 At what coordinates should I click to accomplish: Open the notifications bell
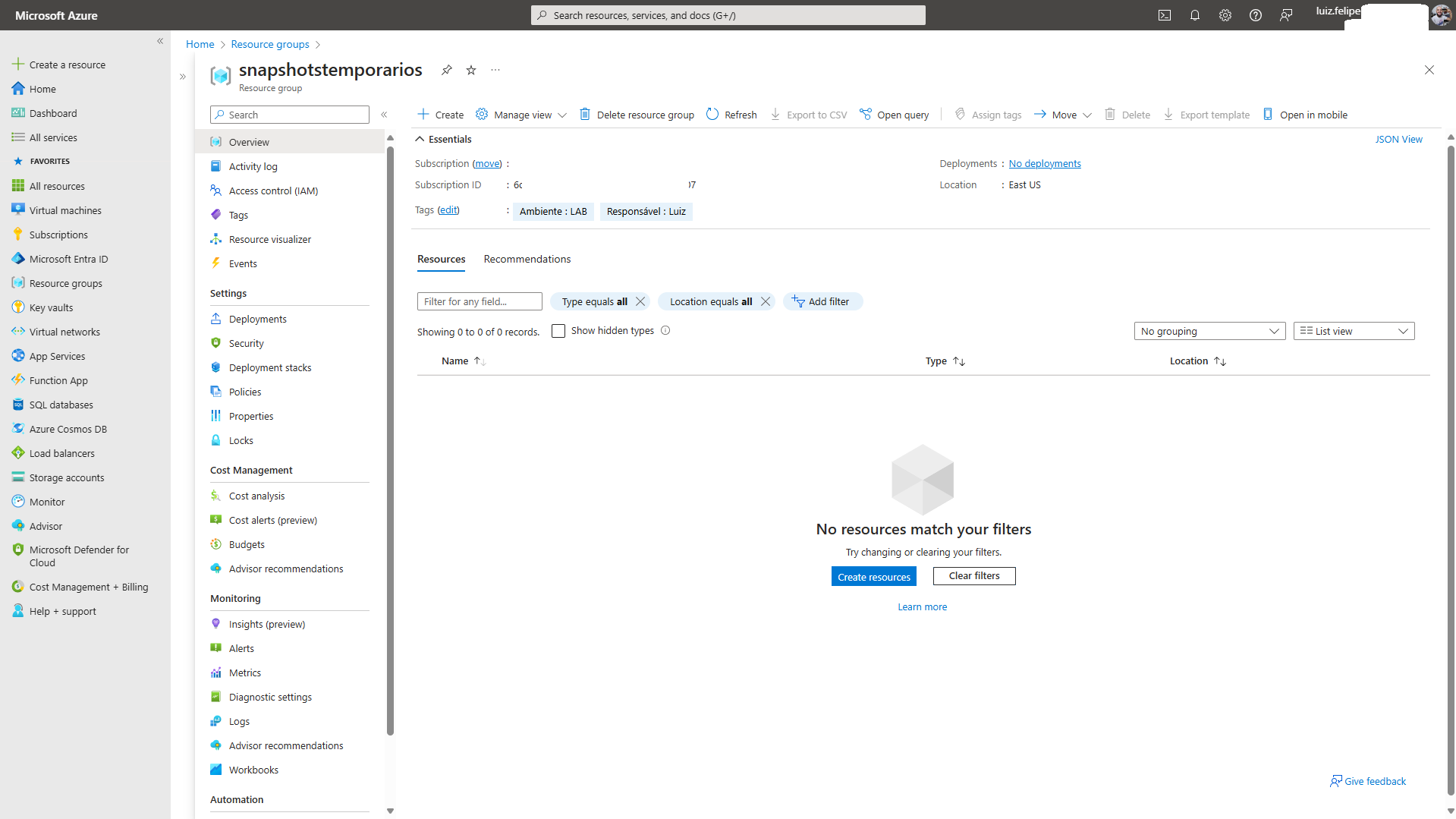(x=1194, y=15)
